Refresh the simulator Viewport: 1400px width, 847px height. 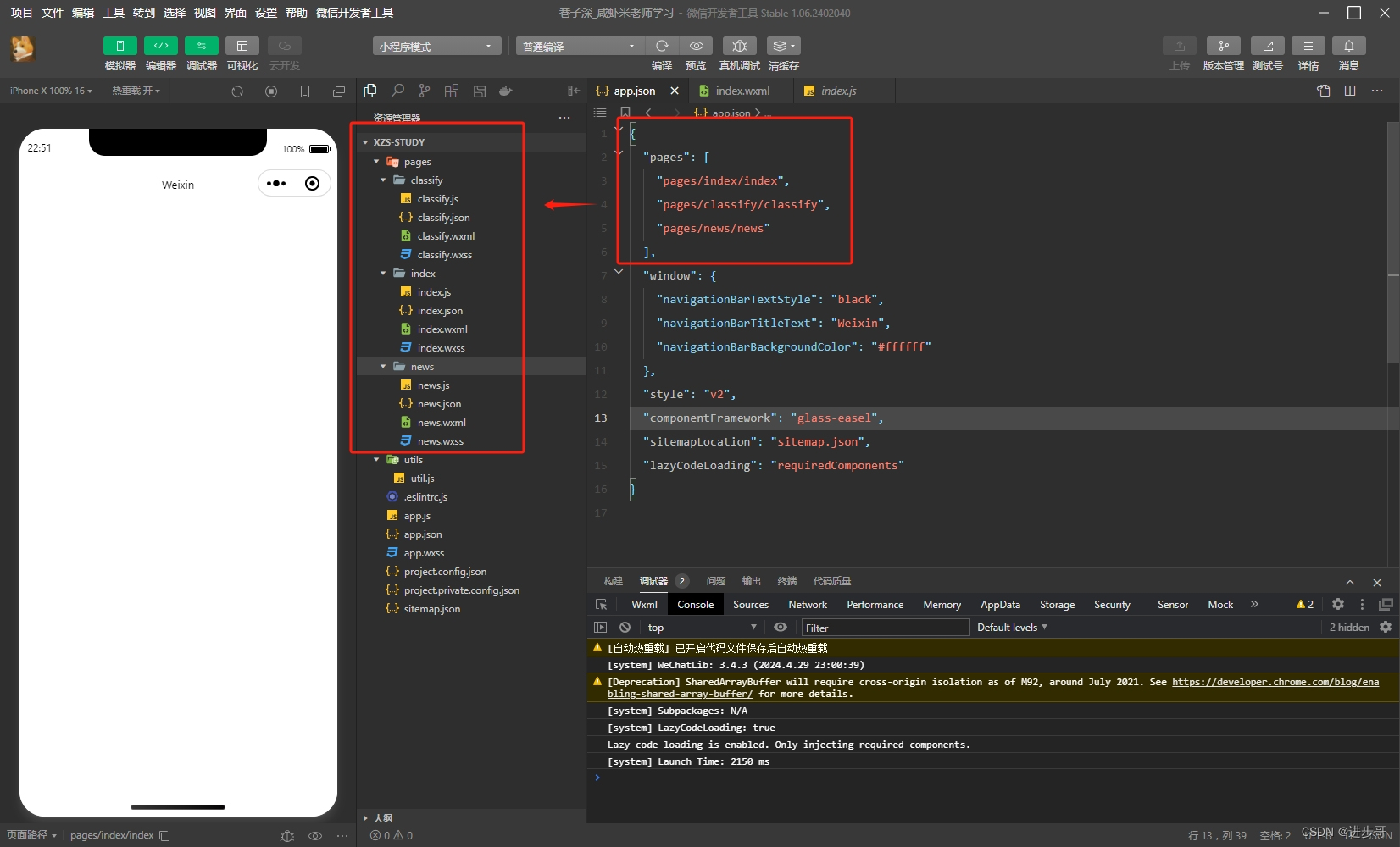[x=237, y=91]
